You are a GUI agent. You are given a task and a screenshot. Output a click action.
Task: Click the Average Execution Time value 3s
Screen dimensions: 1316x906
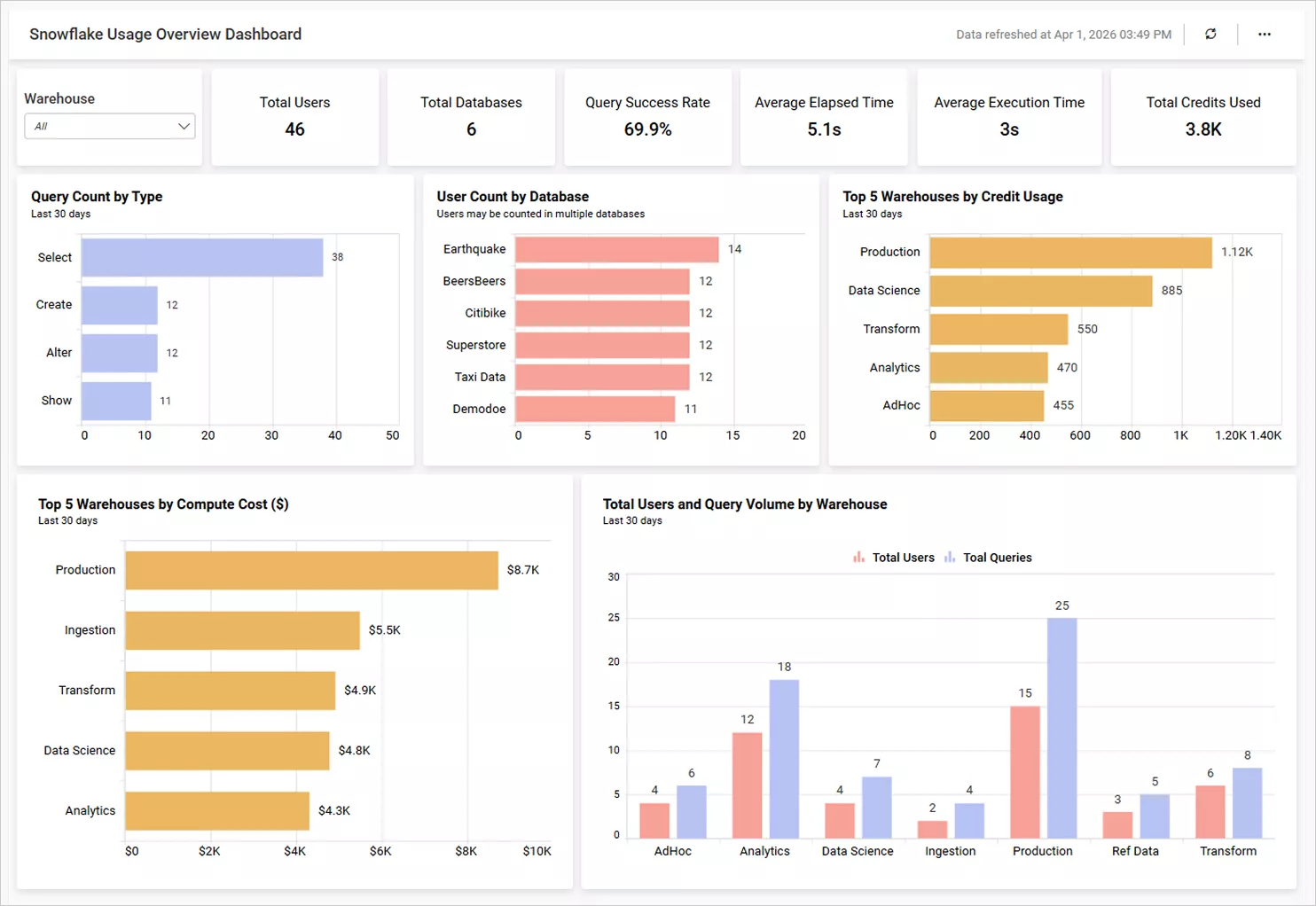click(1009, 129)
